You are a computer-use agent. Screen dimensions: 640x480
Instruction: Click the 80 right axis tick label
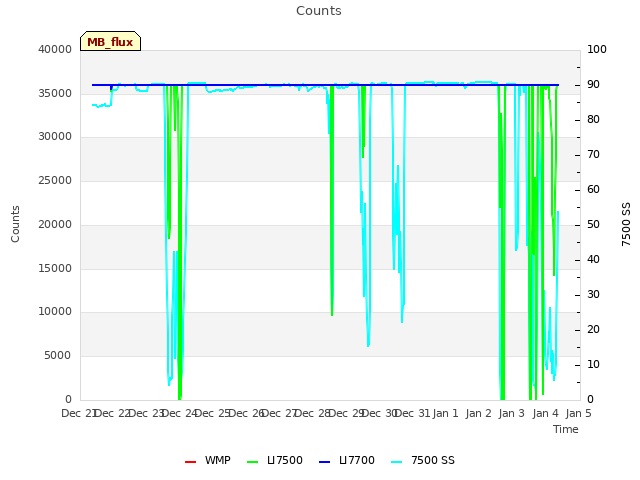[x=593, y=120]
